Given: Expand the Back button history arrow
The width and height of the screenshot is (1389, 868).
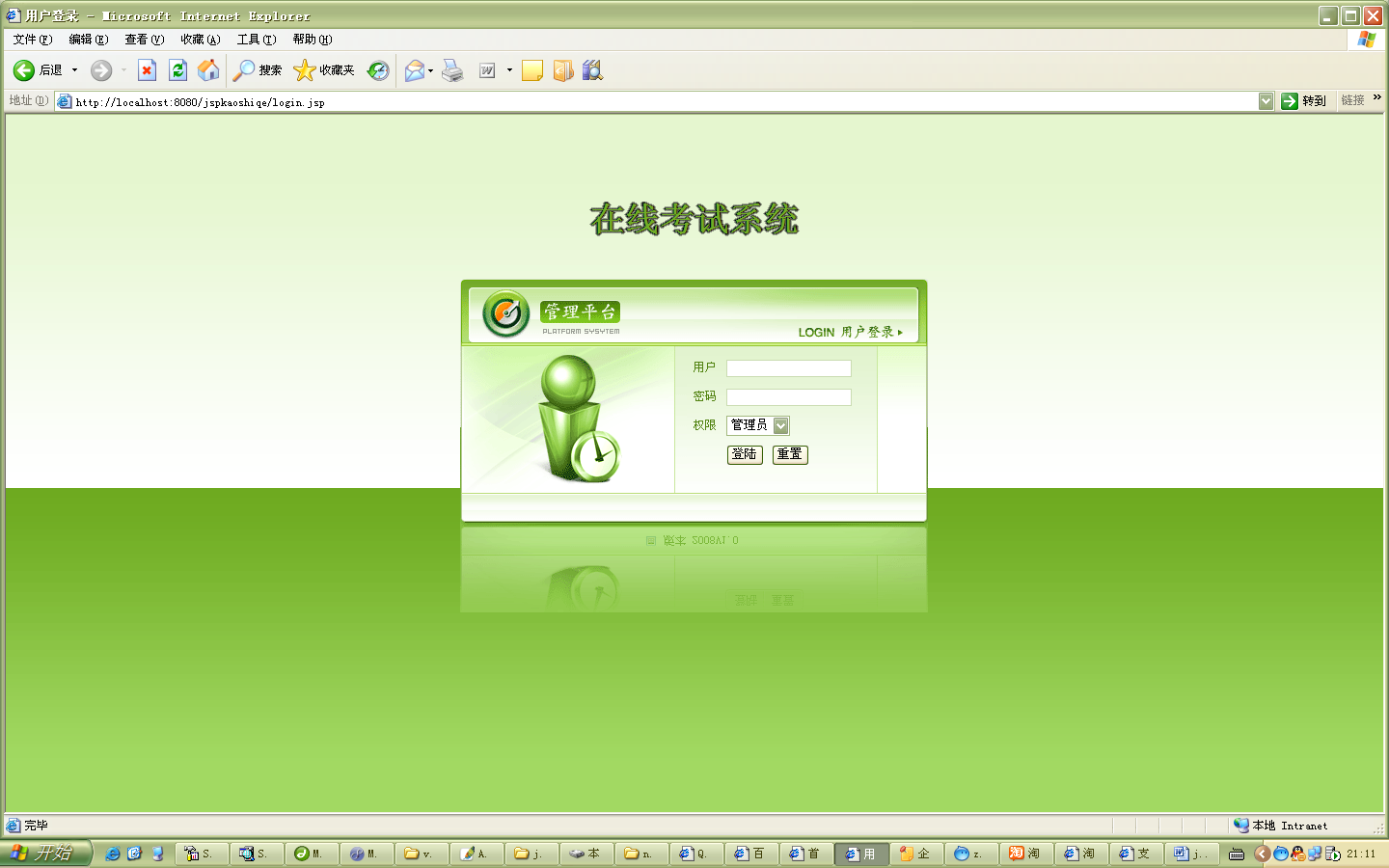Looking at the screenshot, I should point(74,70).
